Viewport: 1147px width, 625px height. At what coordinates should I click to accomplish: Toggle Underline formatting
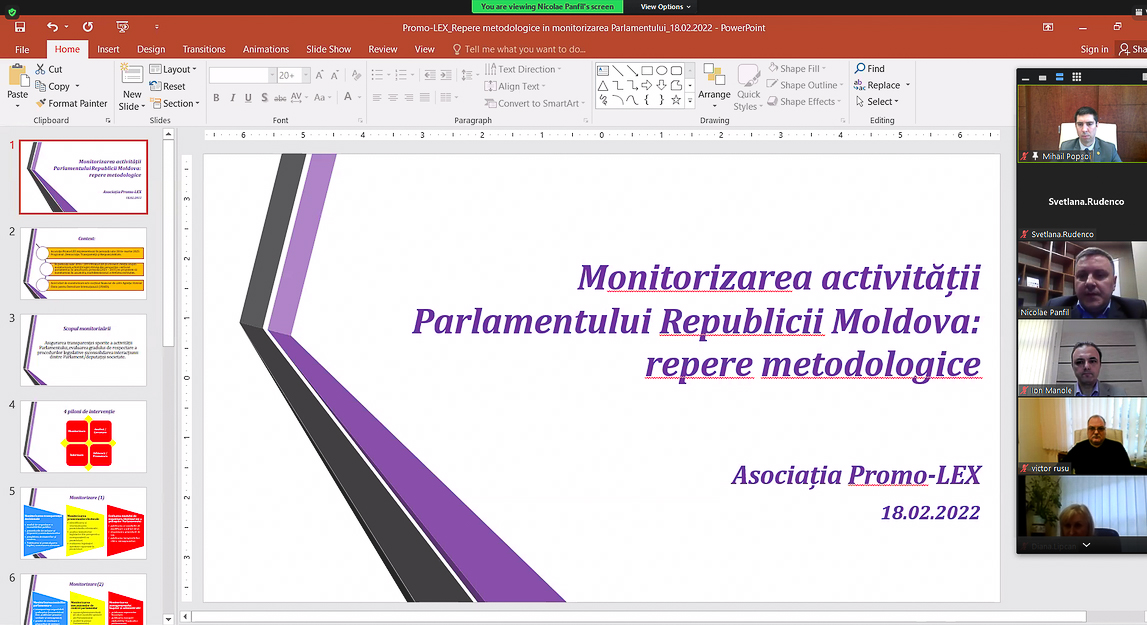point(249,98)
